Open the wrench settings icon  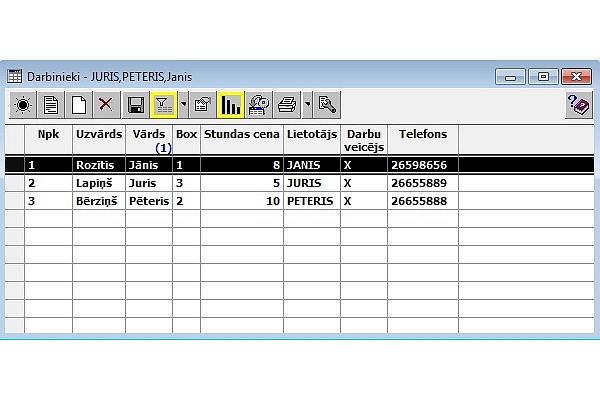point(326,104)
